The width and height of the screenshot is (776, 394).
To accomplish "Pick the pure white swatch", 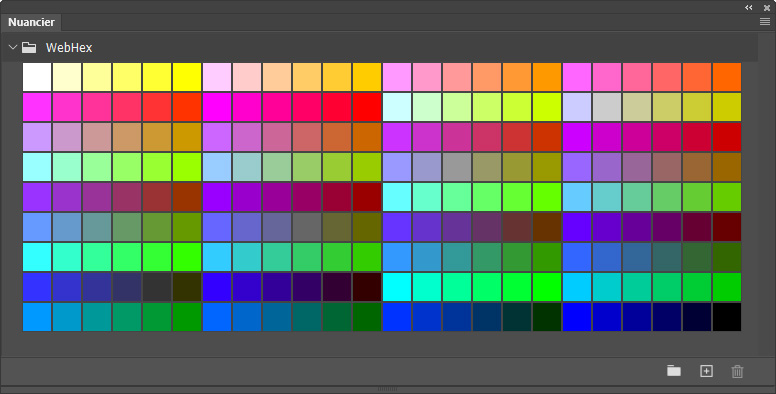I will 37,77.
